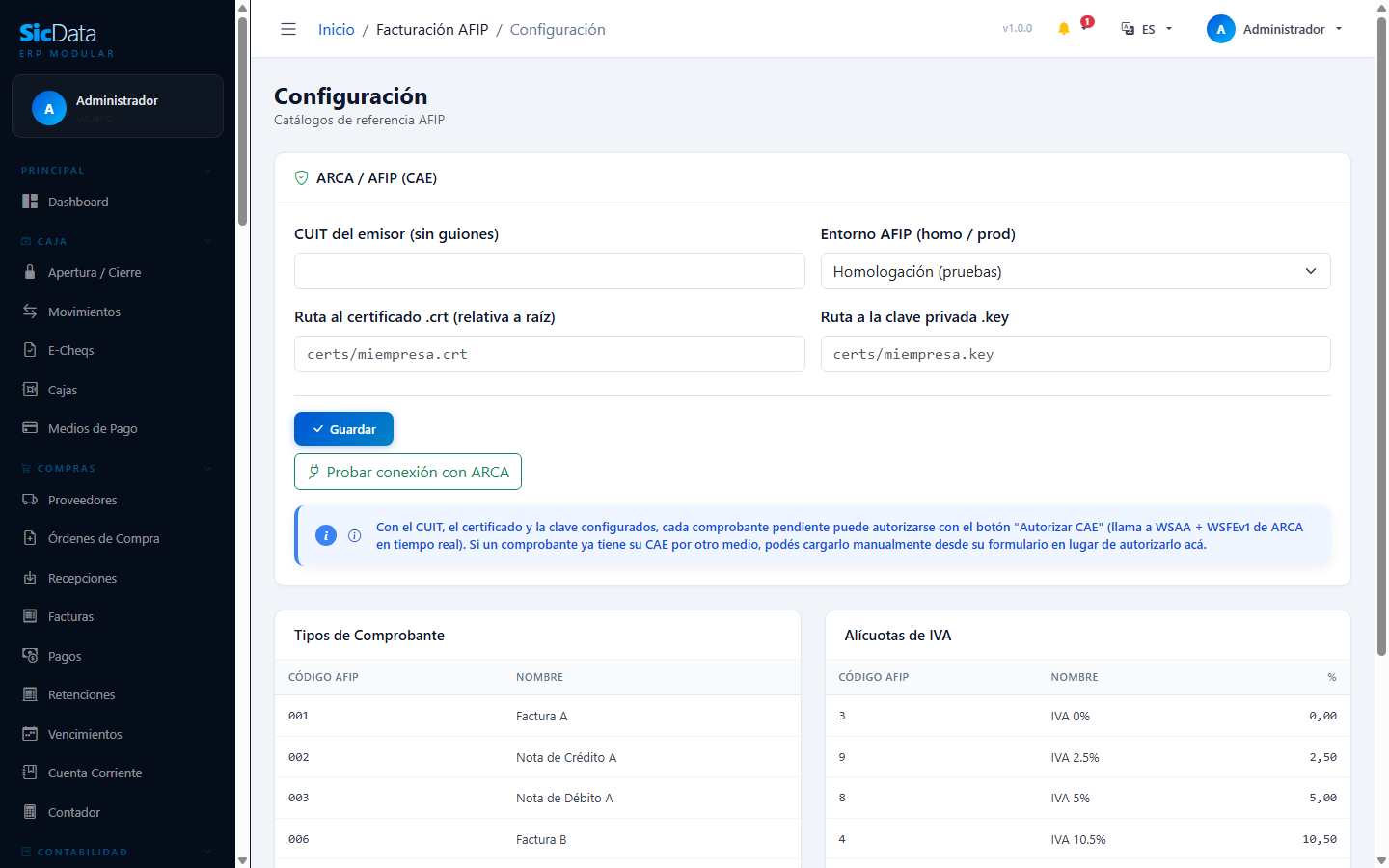Navigate to Facturas in the sidebar
The width and height of the screenshot is (1389, 868).
click(118, 616)
